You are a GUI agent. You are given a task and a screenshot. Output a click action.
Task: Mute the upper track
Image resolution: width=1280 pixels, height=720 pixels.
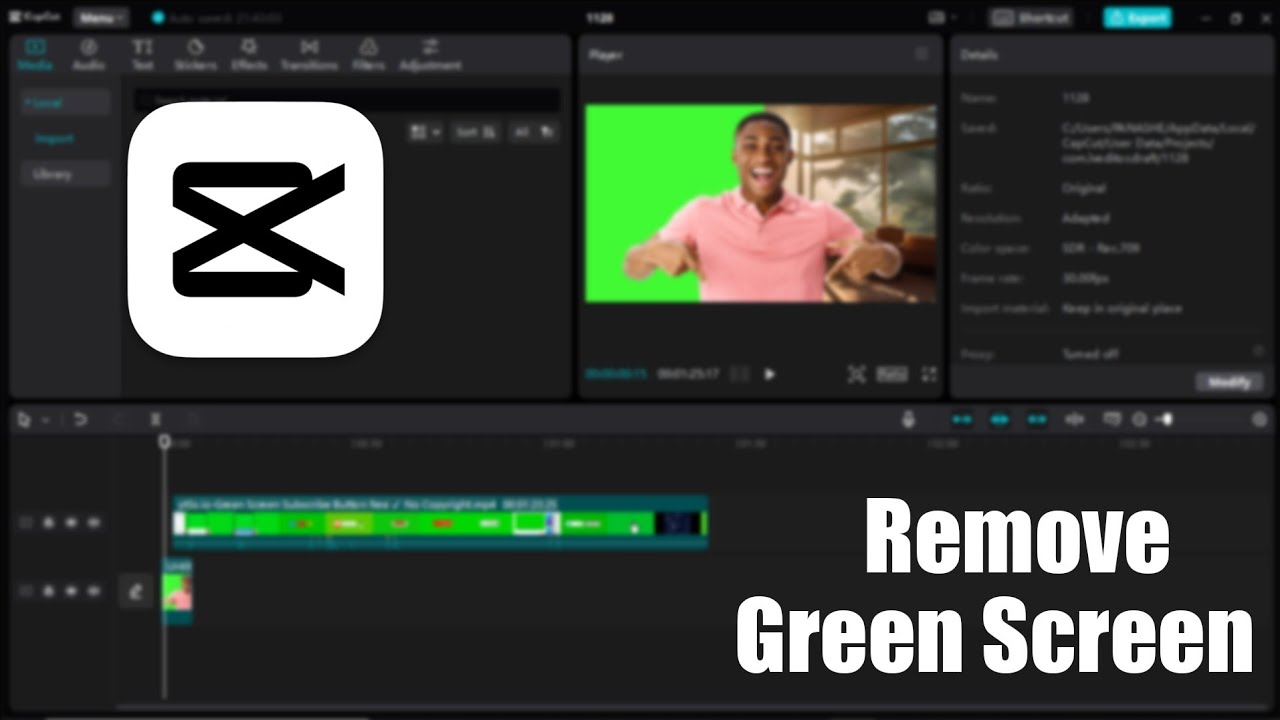click(x=93, y=523)
